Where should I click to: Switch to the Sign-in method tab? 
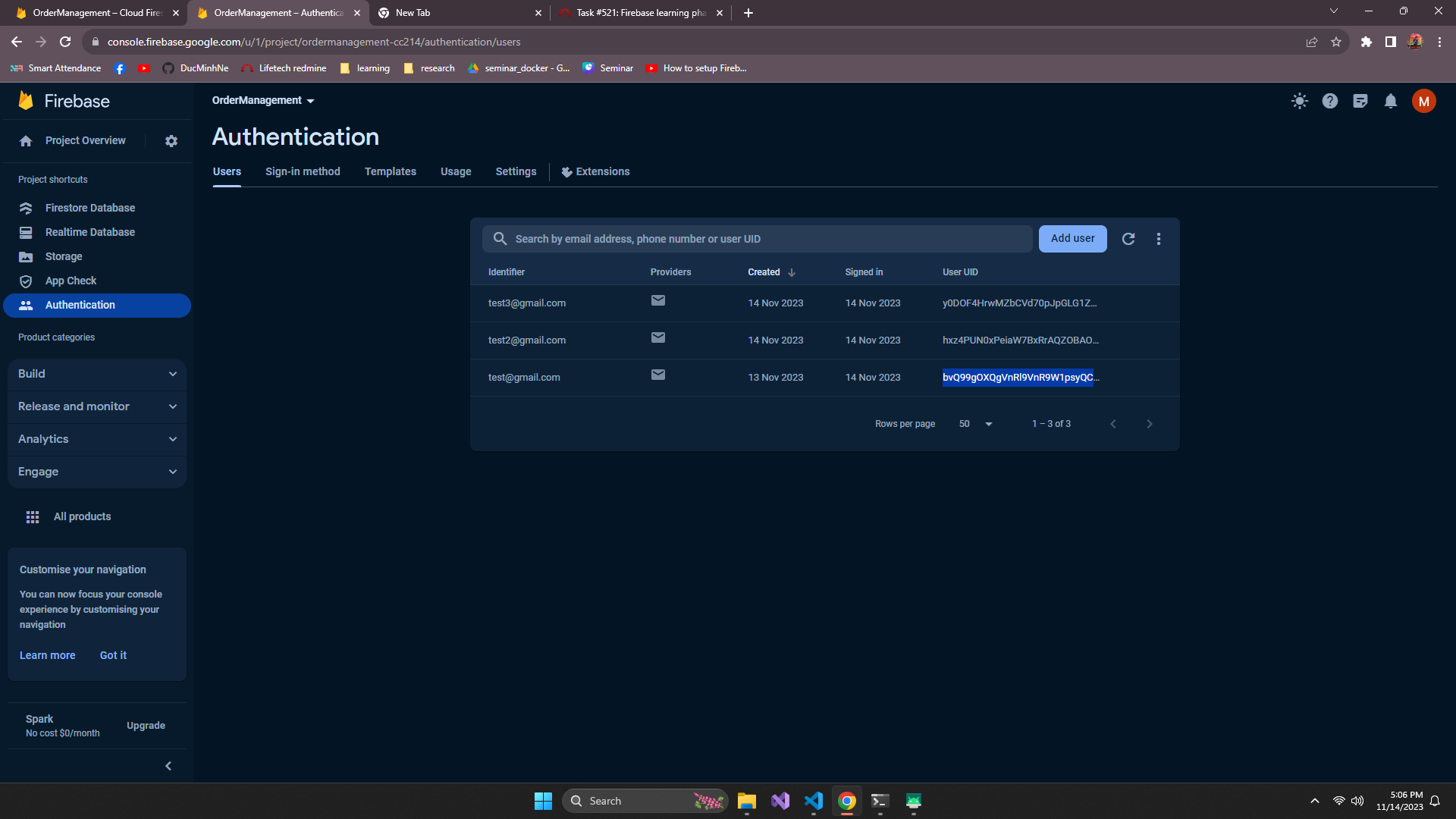click(x=303, y=171)
